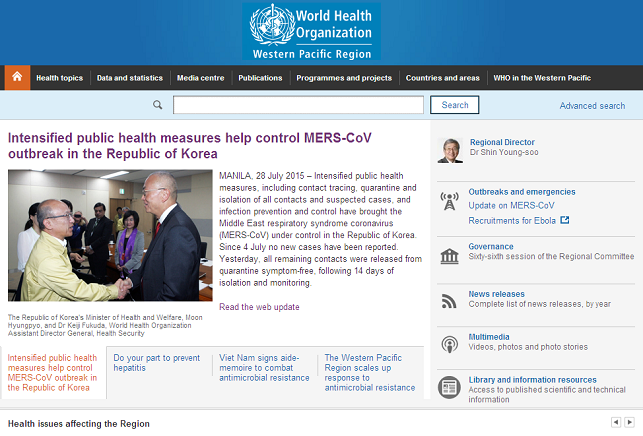Click the previous arrow in Health issues carousel

coord(616,422)
